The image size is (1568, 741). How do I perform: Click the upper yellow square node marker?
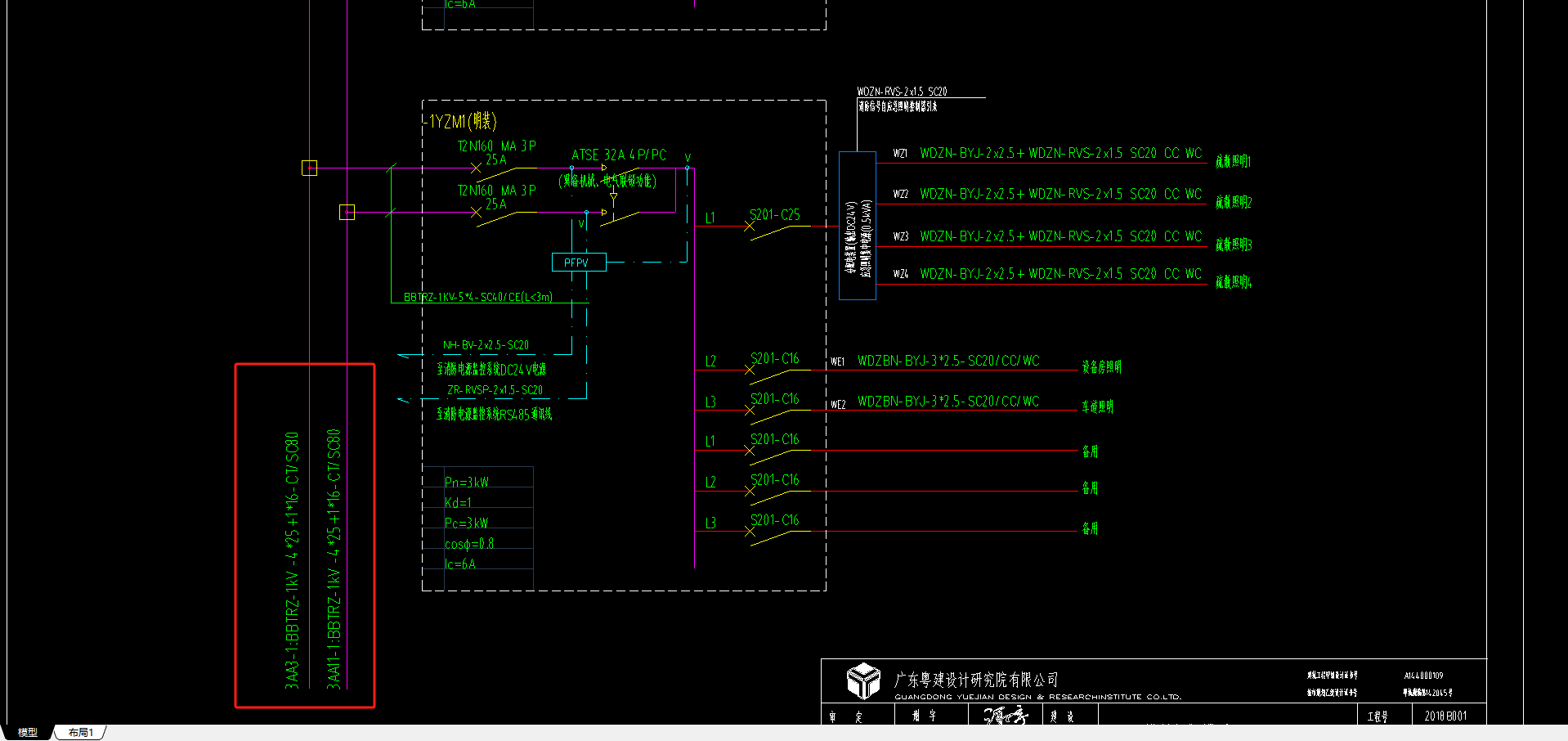click(309, 168)
